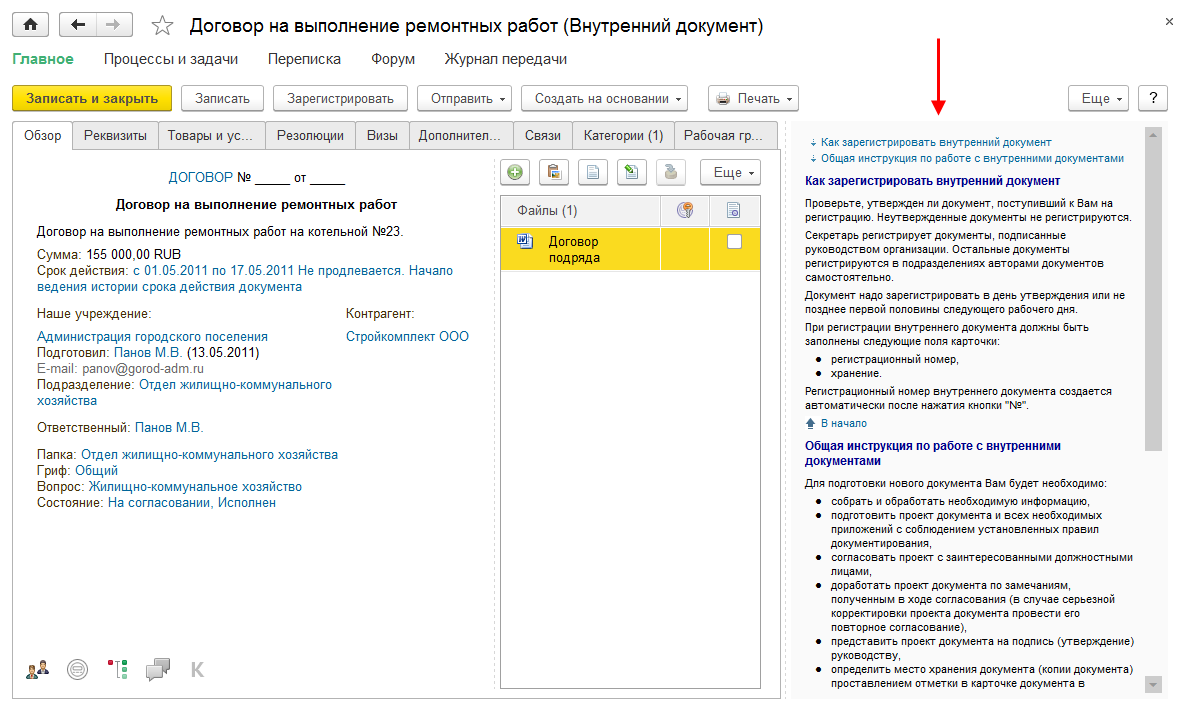Open the Общий security stamp link

[x=96, y=471]
